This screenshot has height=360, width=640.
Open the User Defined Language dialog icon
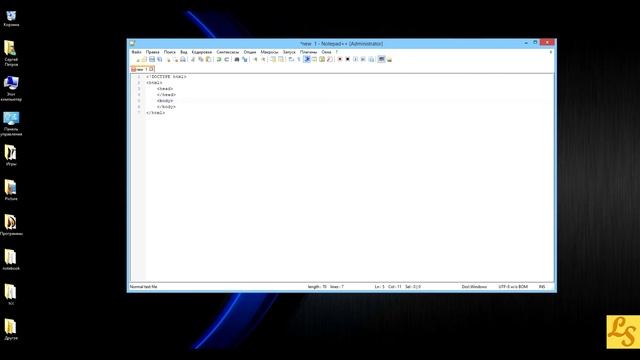click(314, 60)
